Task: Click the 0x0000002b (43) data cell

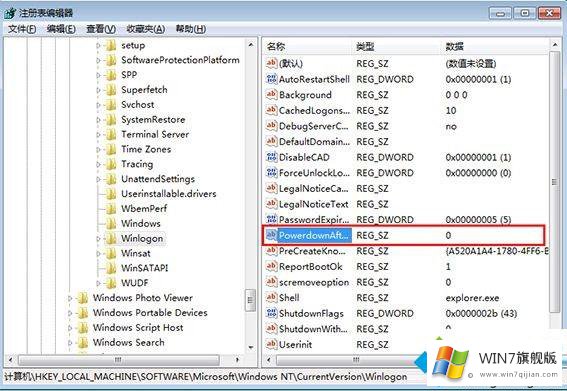Action: pyautogui.click(x=481, y=314)
